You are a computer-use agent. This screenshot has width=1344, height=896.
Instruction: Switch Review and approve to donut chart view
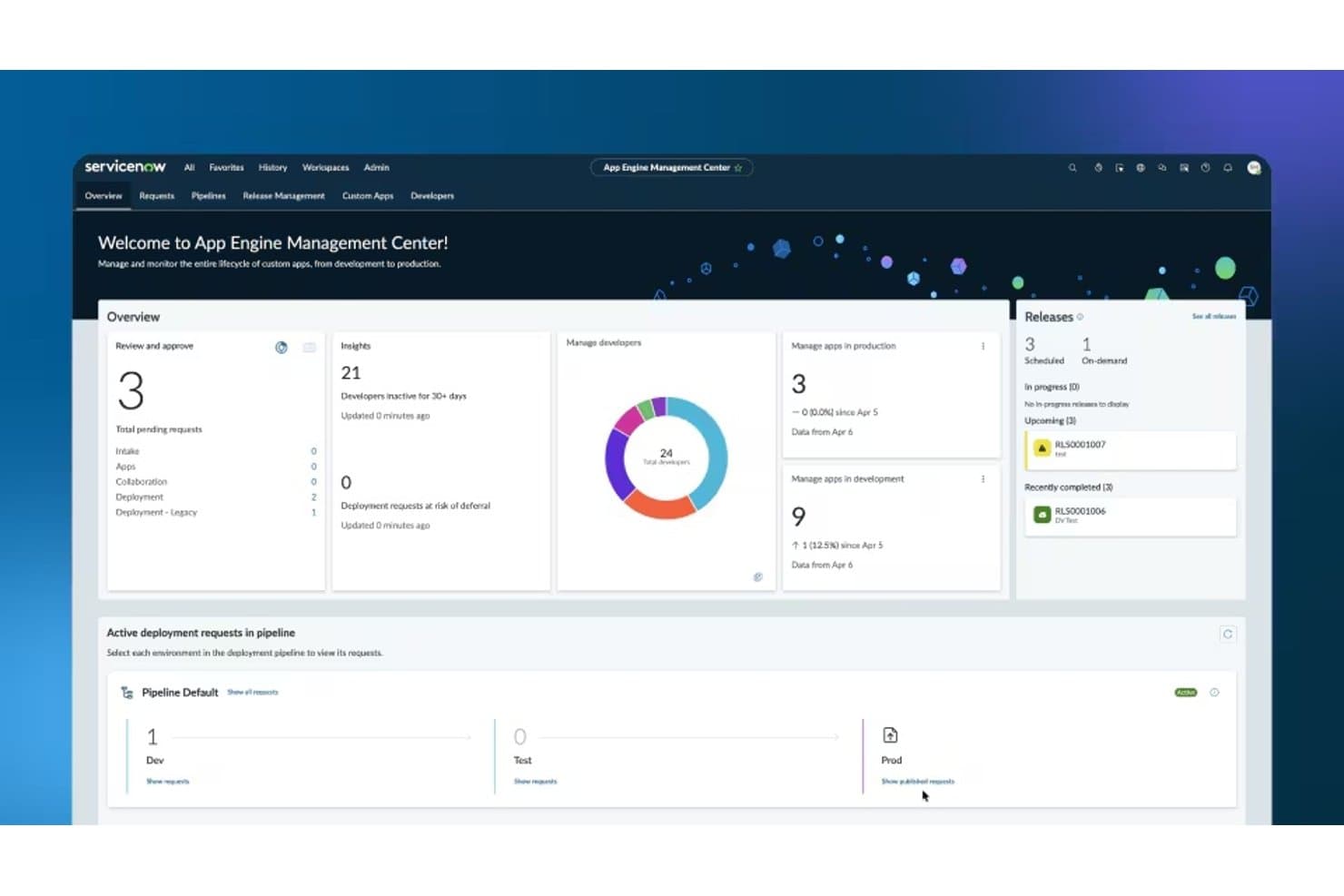[x=282, y=348]
